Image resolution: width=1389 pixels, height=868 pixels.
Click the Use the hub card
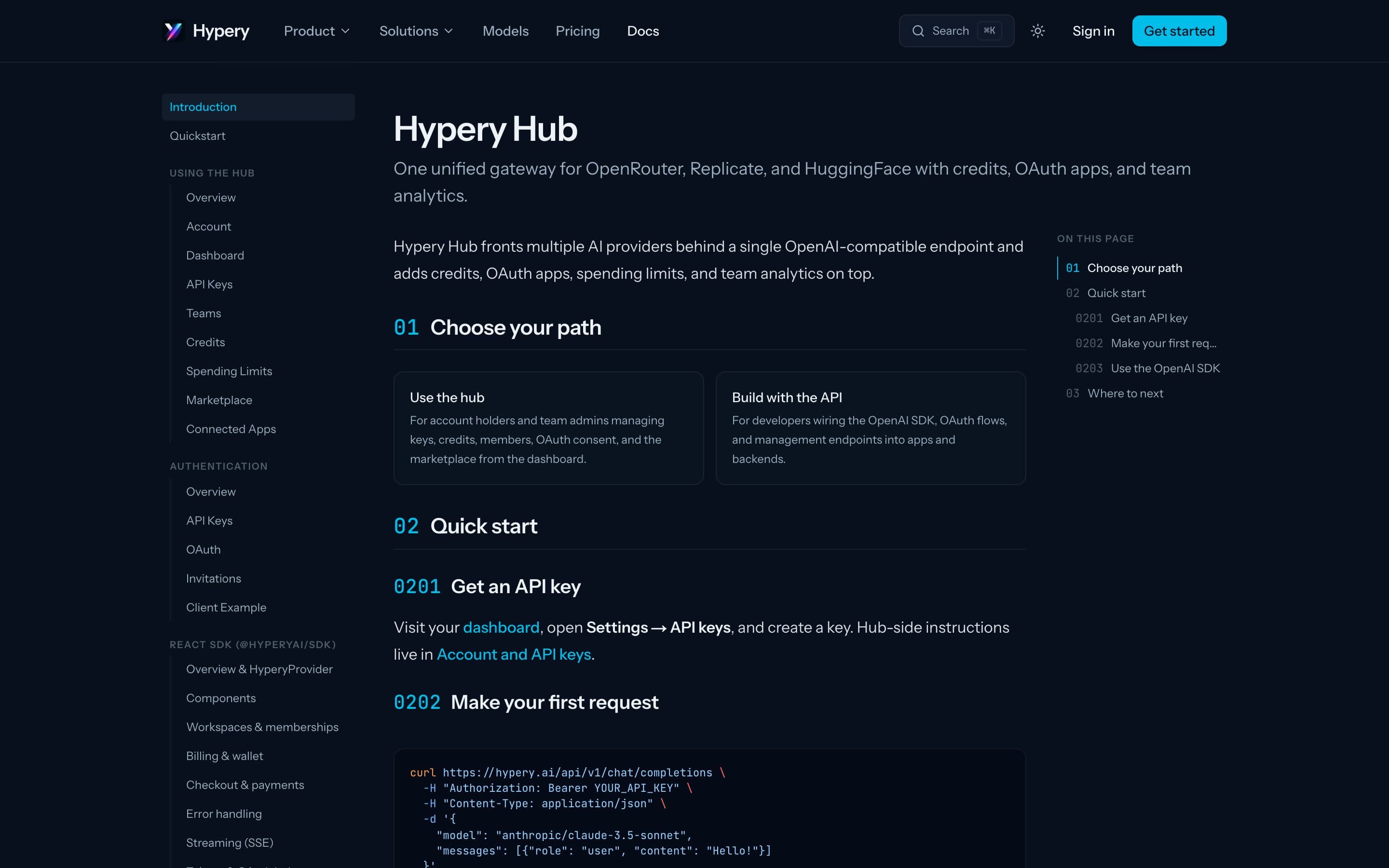tap(549, 428)
